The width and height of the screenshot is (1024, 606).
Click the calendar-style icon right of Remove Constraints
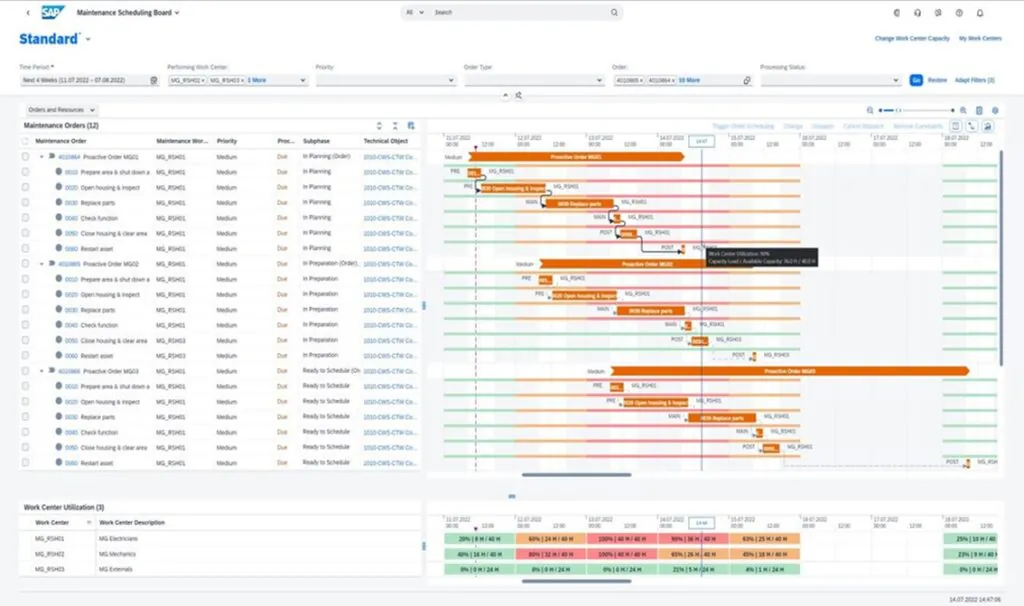coord(955,126)
